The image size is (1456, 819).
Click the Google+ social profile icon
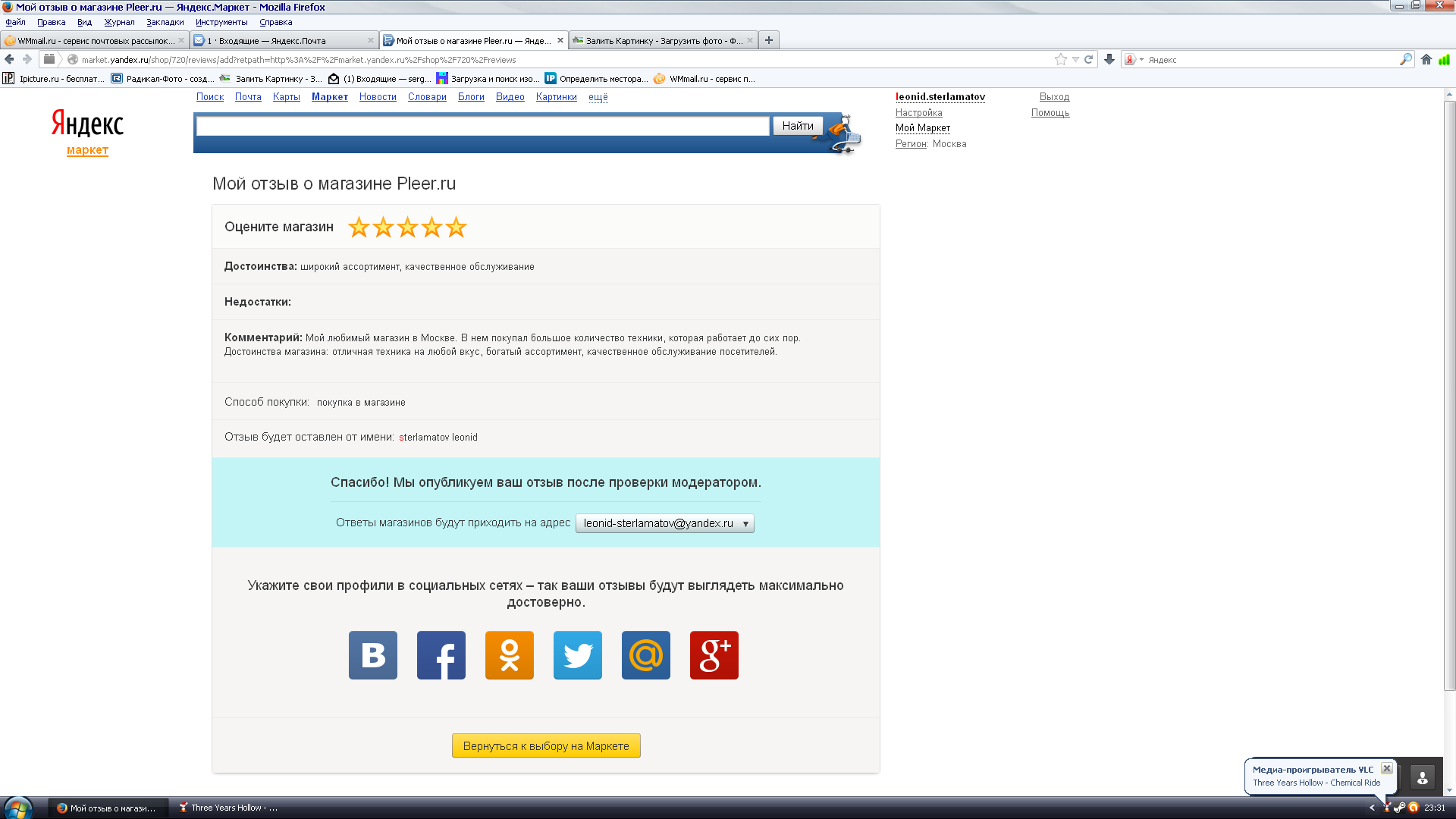point(714,655)
